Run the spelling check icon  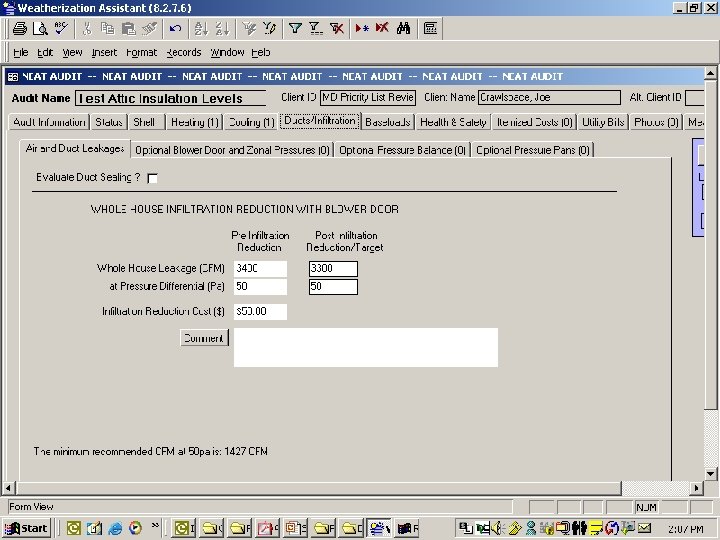(x=61, y=28)
